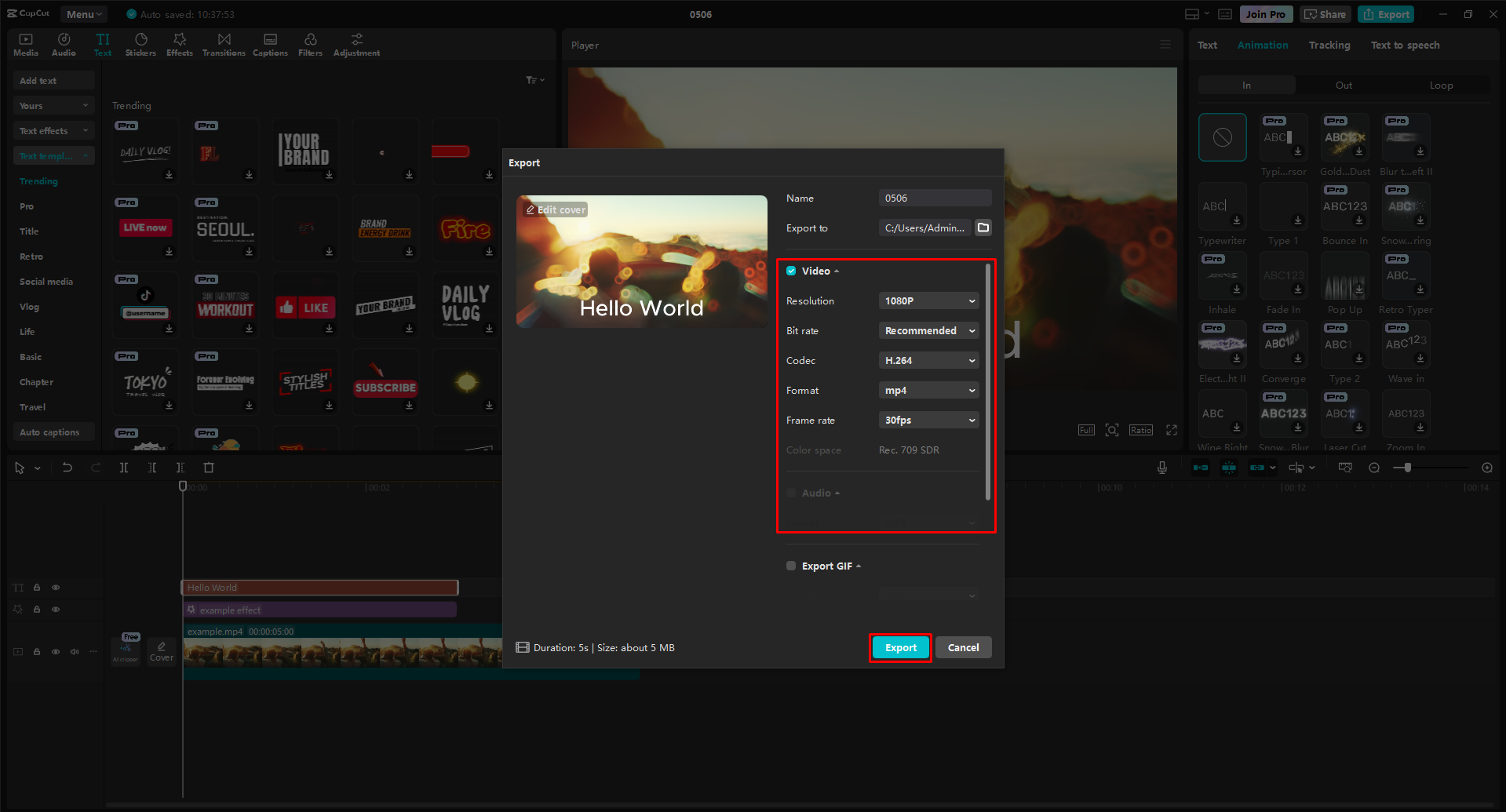1506x812 pixels.
Task: Select the None animation icon
Action: (x=1223, y=137)
